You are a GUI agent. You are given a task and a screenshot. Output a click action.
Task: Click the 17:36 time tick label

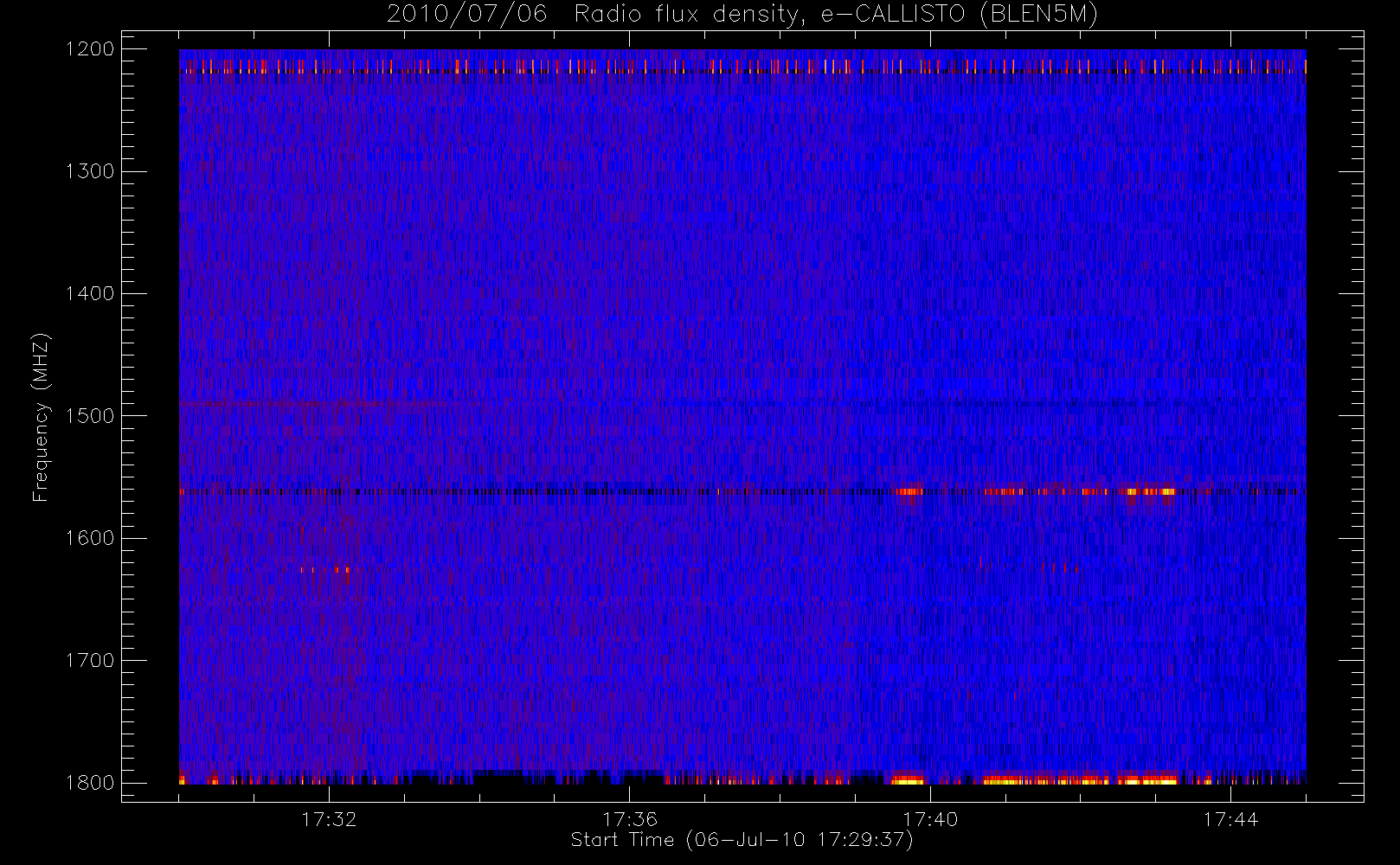coord(630,819)
